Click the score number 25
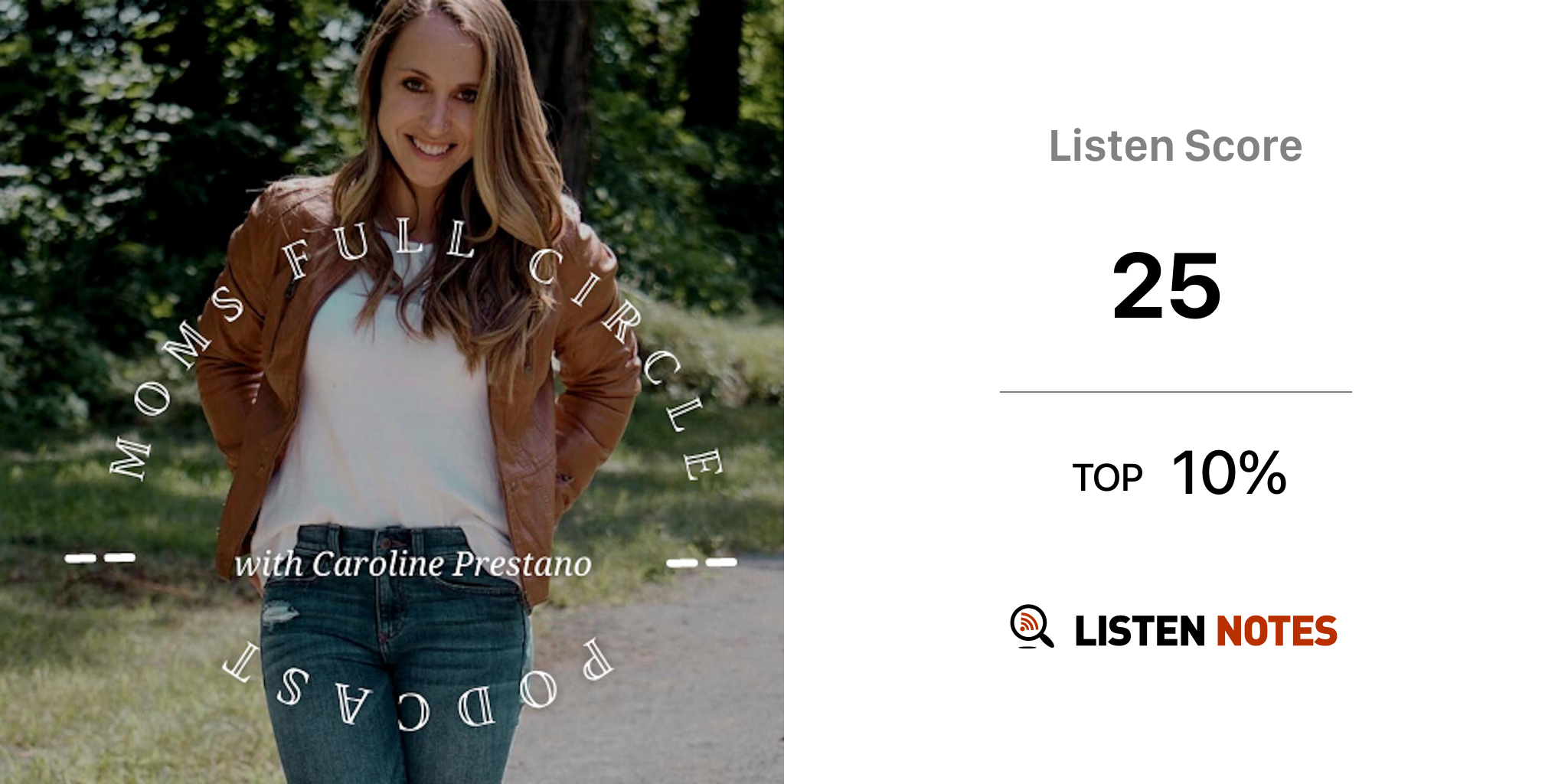Viewport: 1568px width, 784px height. click(x=1166, y=286)
